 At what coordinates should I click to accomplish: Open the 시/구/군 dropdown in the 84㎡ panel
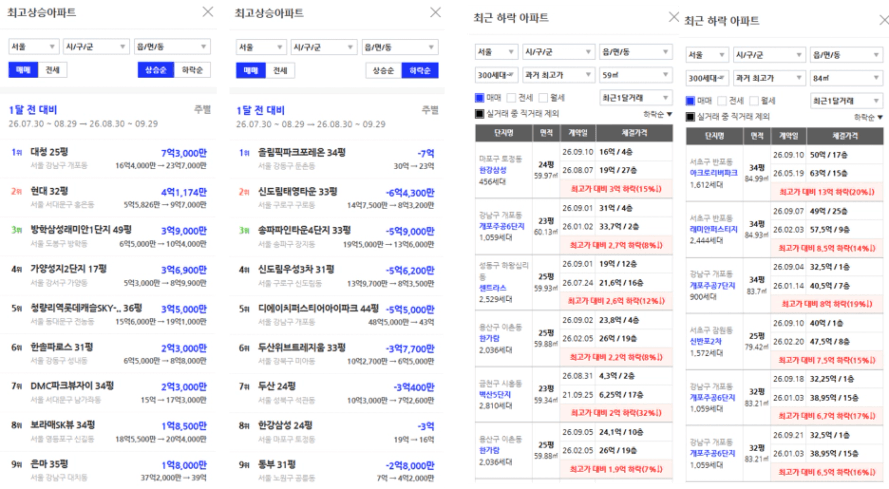(768, 55)
